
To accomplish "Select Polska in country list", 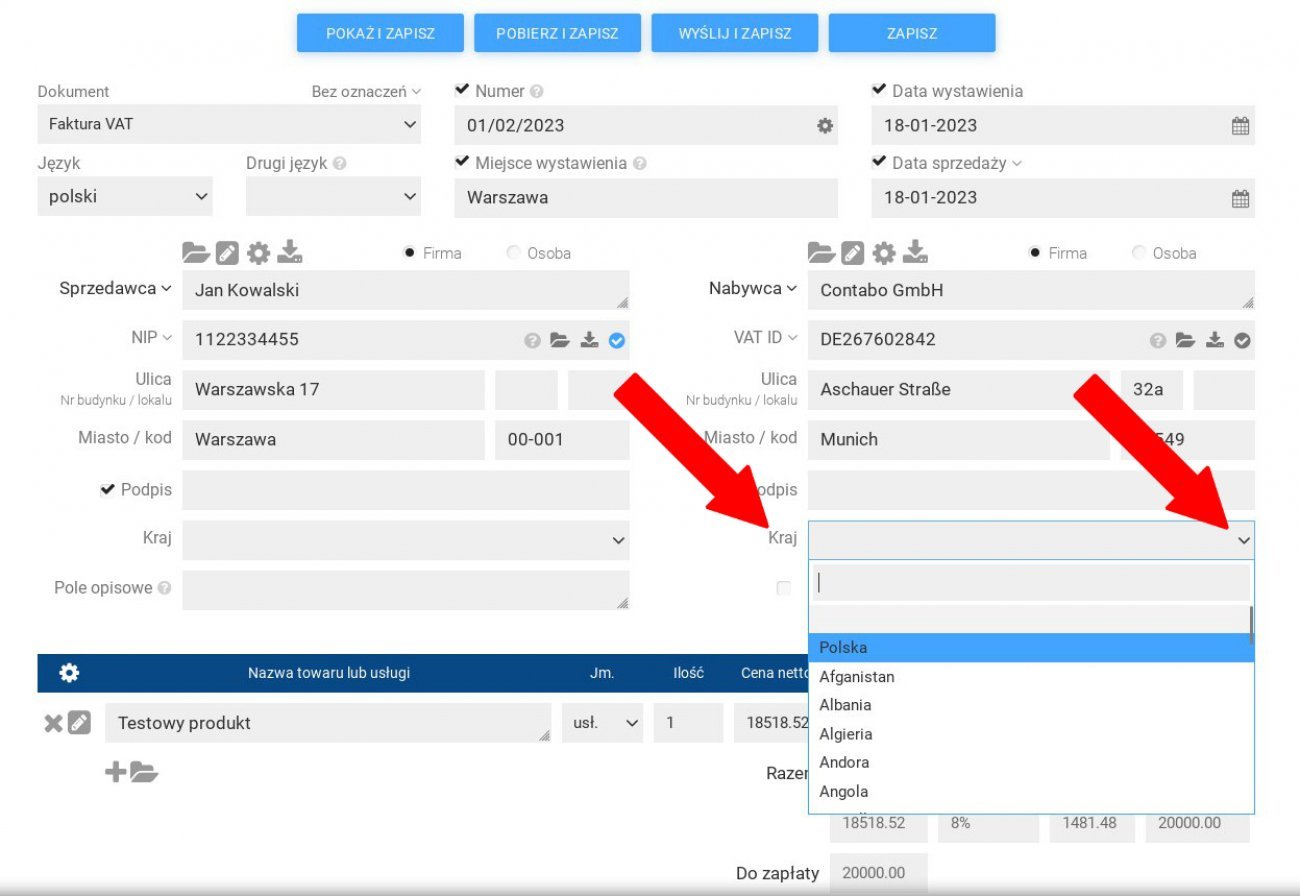I will pos(1031,648).
